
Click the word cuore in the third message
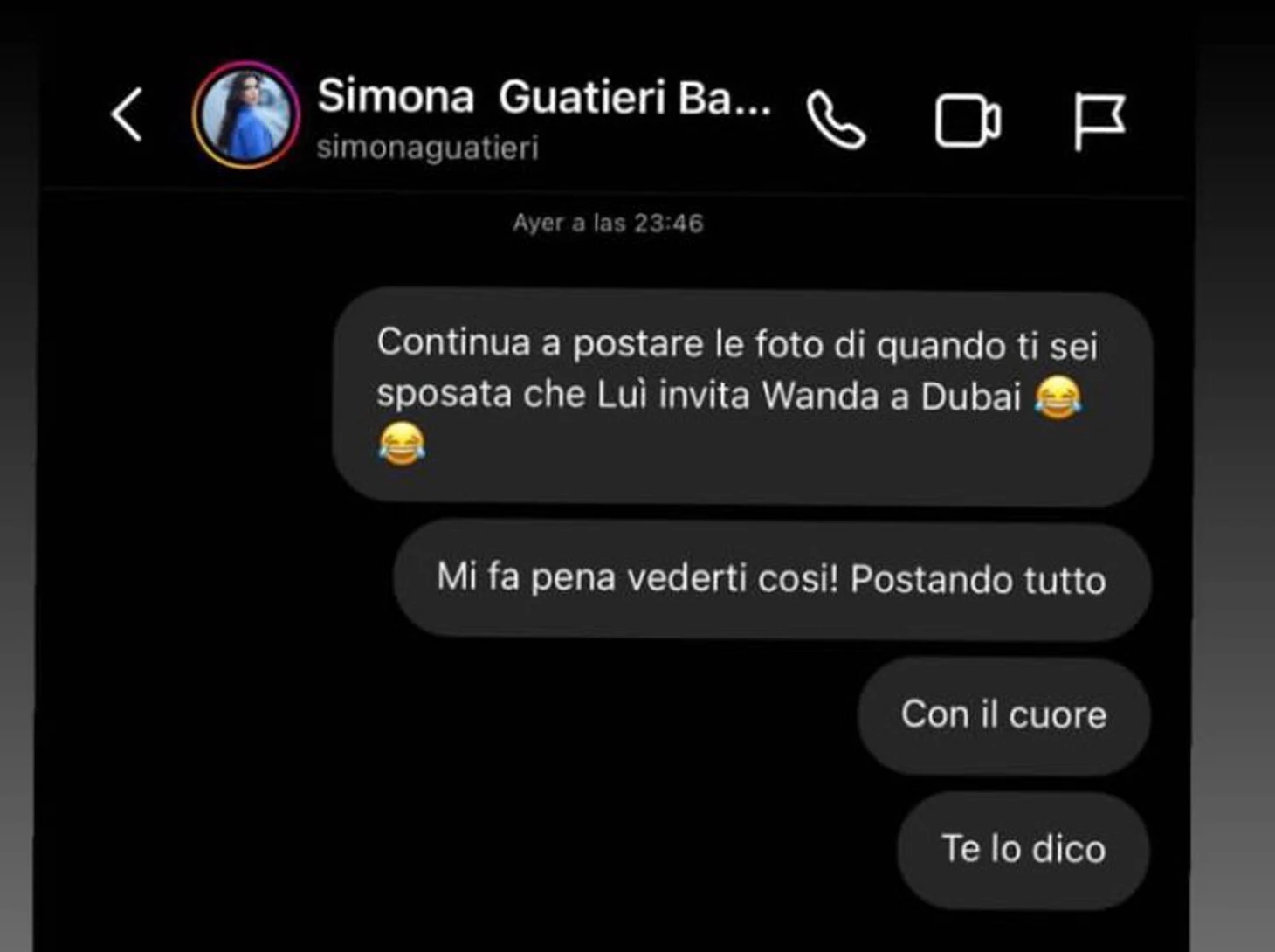tap(1058, 715)
